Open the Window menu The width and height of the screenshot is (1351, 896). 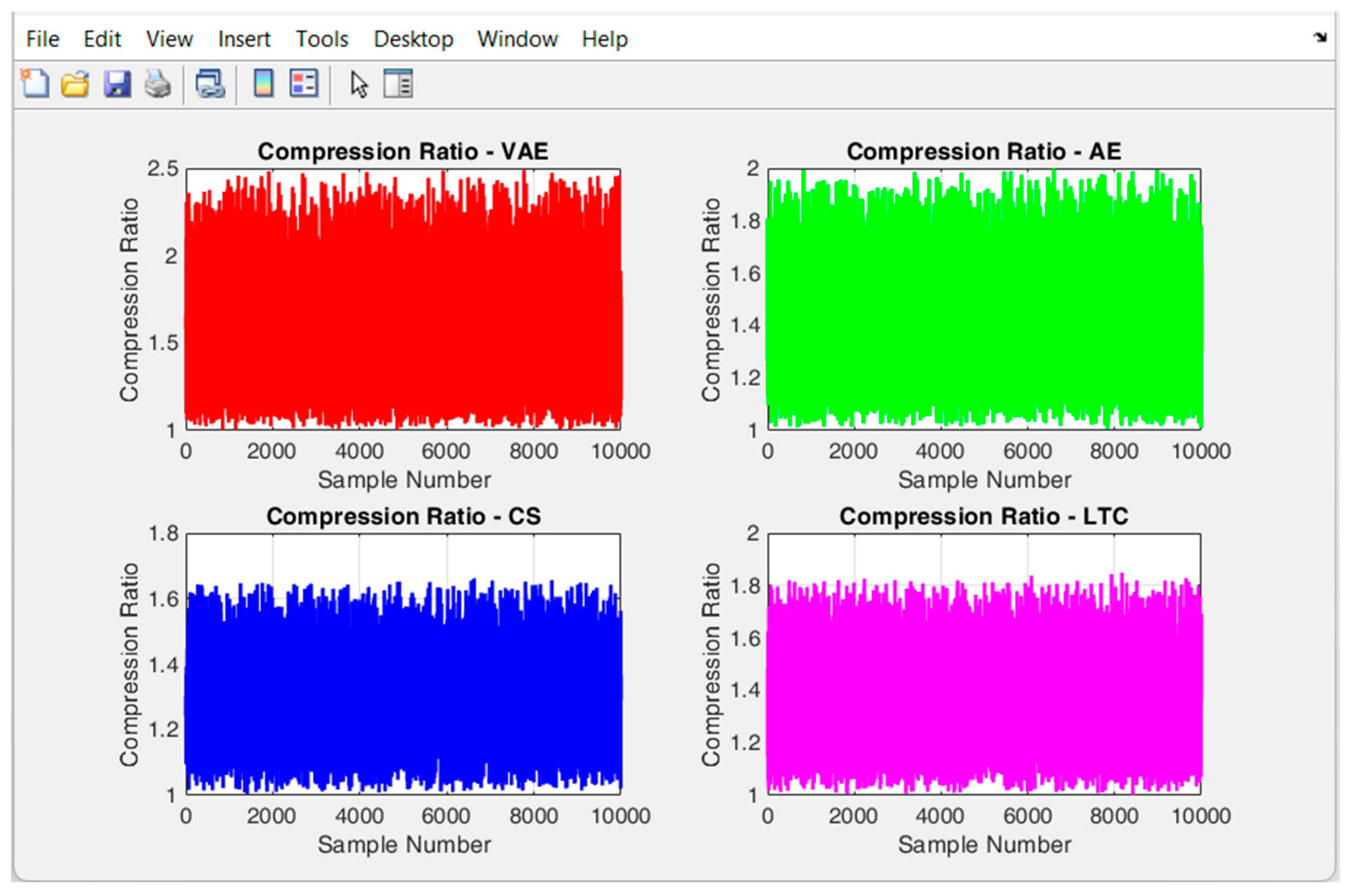point(517,39)
